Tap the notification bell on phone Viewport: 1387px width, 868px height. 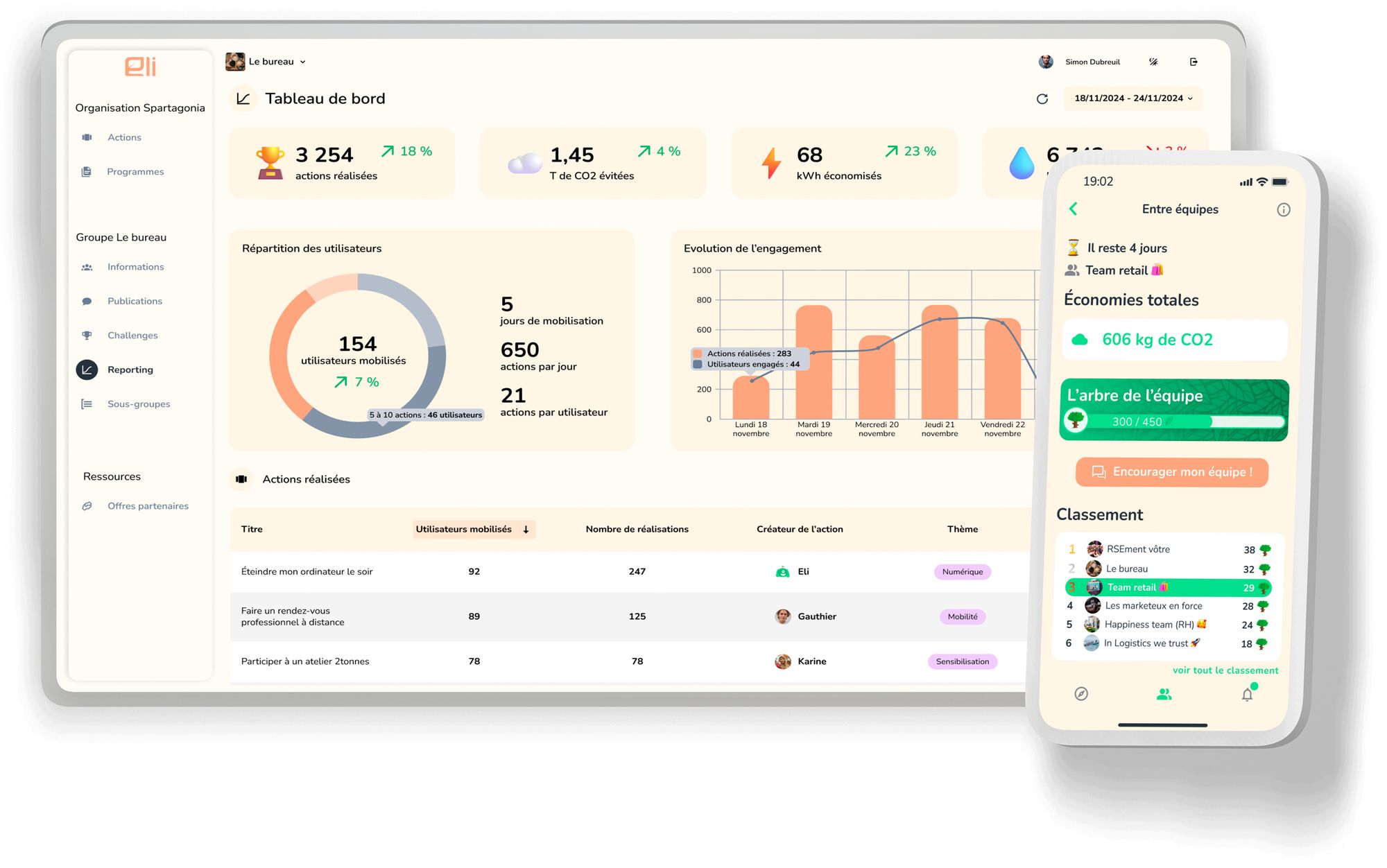click(1248, 695)
